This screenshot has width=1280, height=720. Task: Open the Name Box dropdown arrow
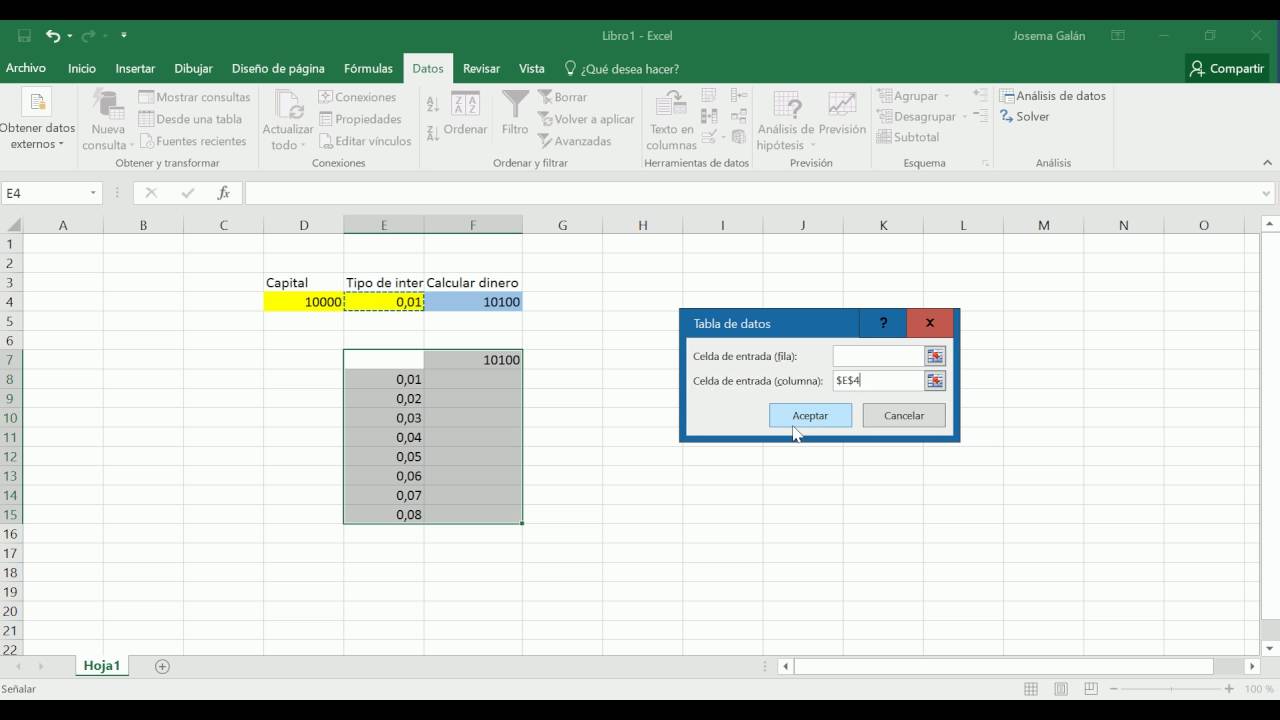click(93, 194)
